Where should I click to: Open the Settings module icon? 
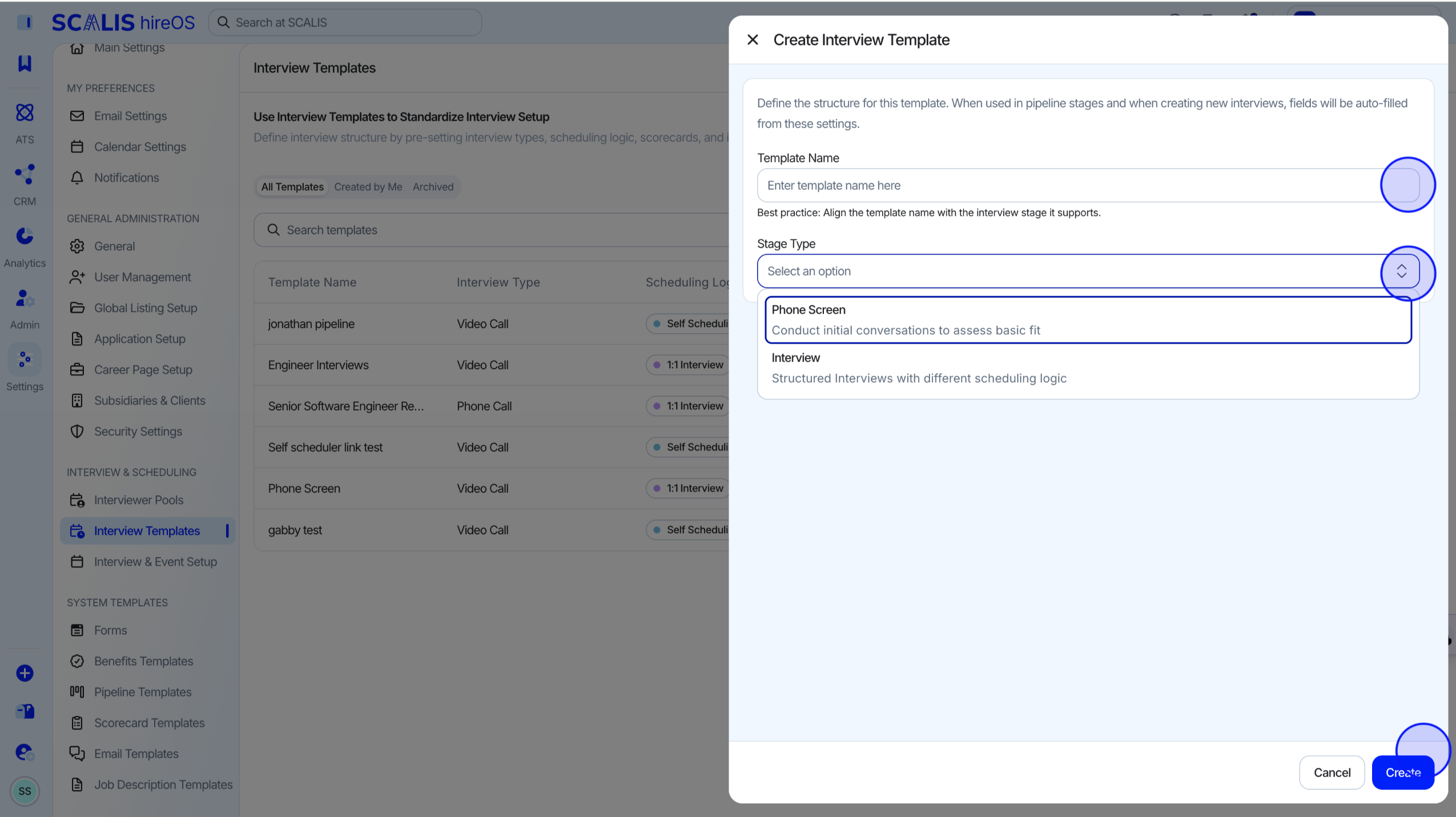25,359
